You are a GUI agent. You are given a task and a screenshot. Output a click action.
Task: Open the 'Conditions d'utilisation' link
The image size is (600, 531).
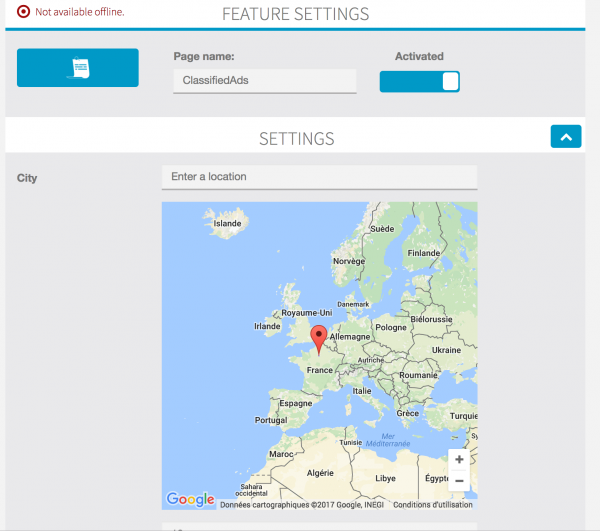click(x=433, y=504)
